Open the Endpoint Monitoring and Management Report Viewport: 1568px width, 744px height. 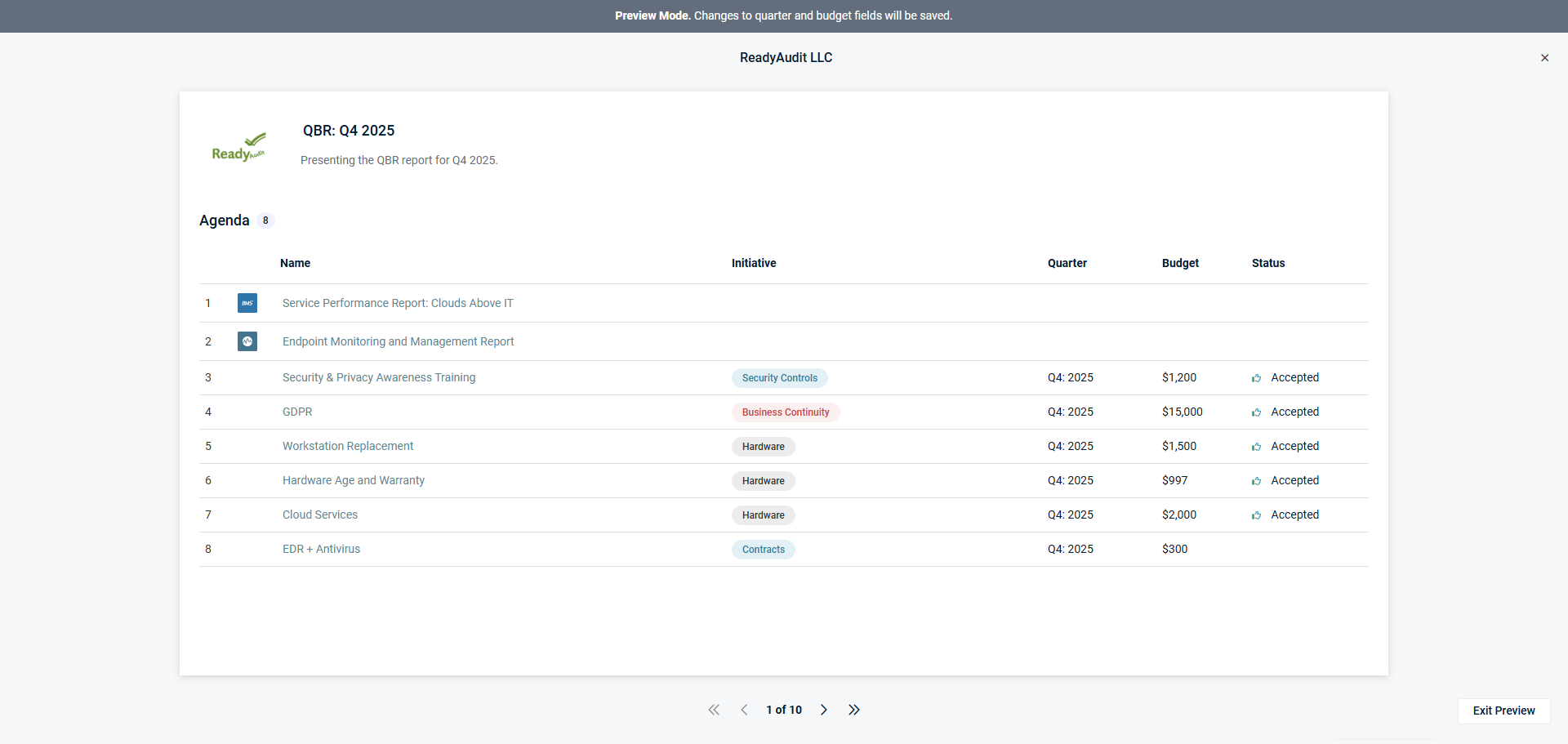398,341
